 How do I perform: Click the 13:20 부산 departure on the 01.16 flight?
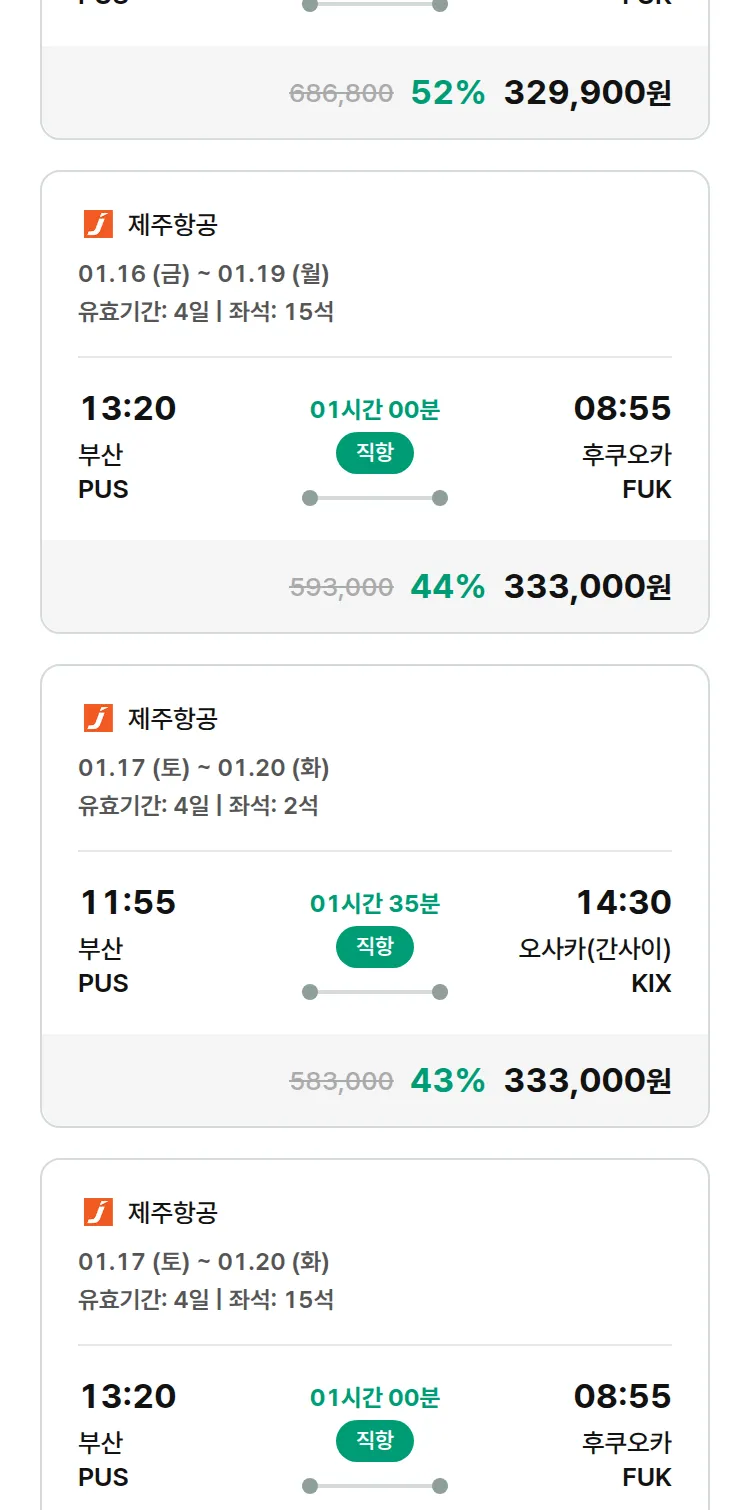tap(127, 409)
